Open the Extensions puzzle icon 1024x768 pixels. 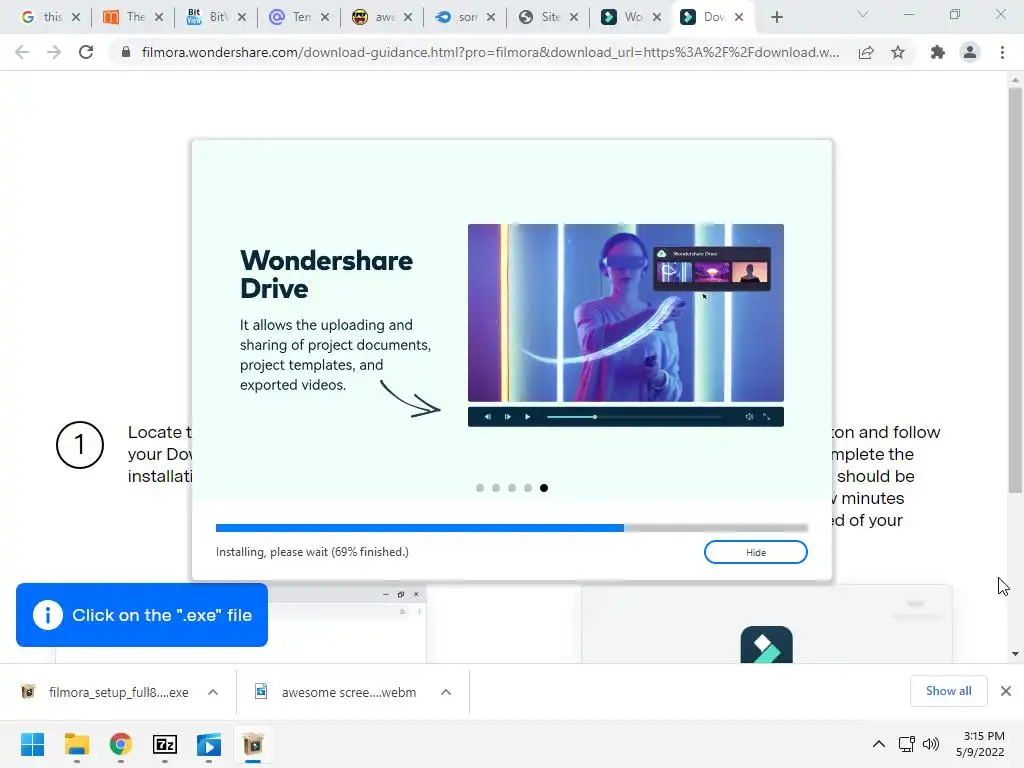point(938,52)
